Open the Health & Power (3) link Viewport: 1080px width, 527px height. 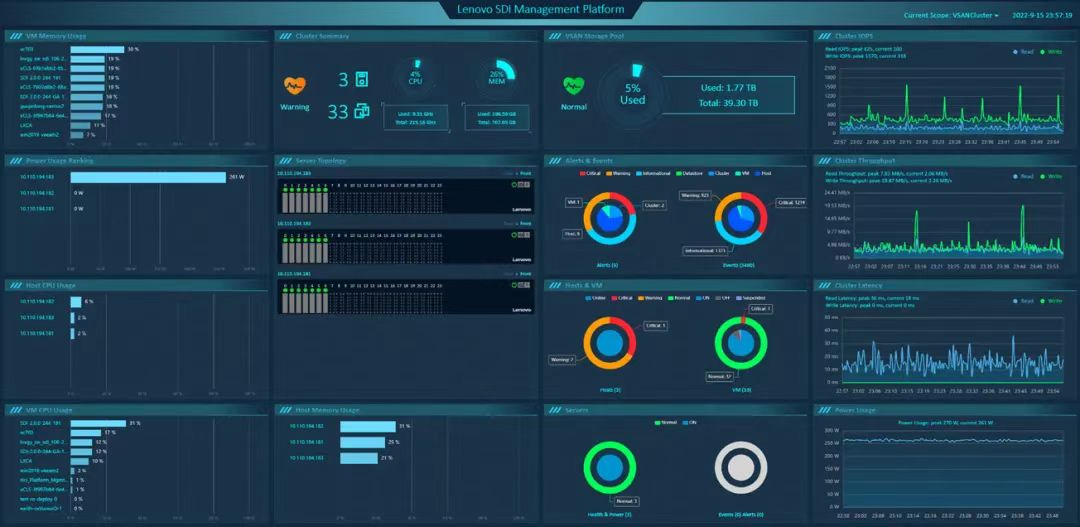610,513
